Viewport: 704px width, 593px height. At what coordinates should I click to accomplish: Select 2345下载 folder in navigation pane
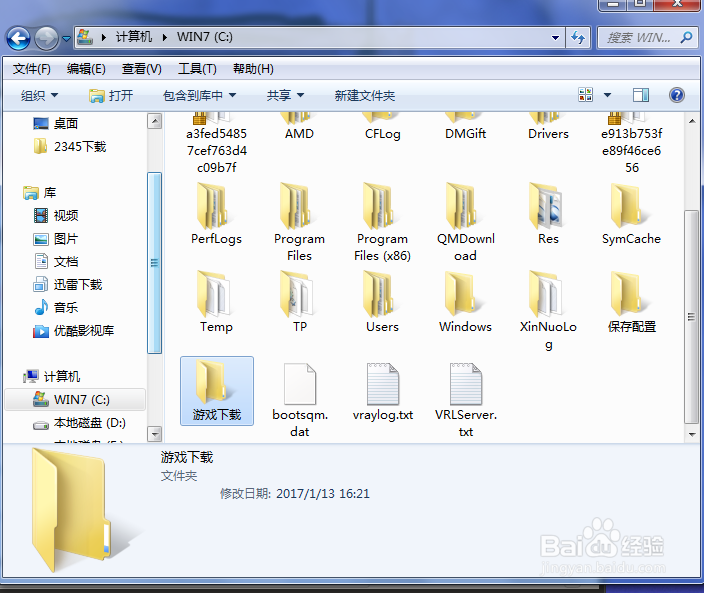pos(70,146)
